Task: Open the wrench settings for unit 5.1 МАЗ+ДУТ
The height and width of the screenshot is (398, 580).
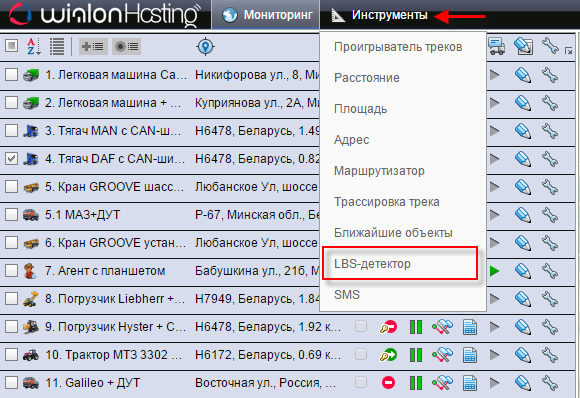Action: 550,215
